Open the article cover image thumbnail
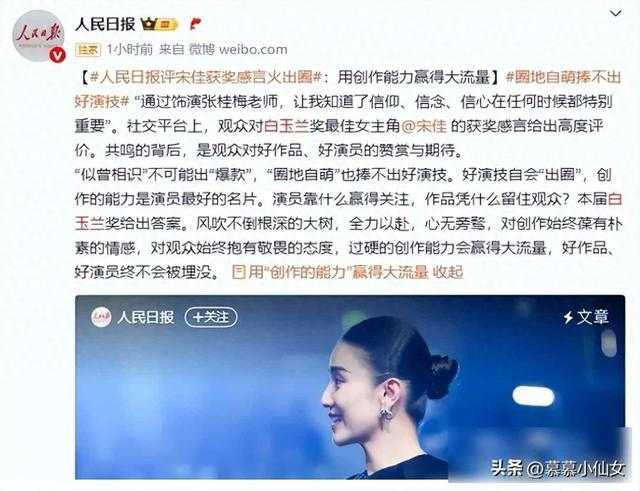The width and height of the screenshot is (640, 491). (350, 387)
